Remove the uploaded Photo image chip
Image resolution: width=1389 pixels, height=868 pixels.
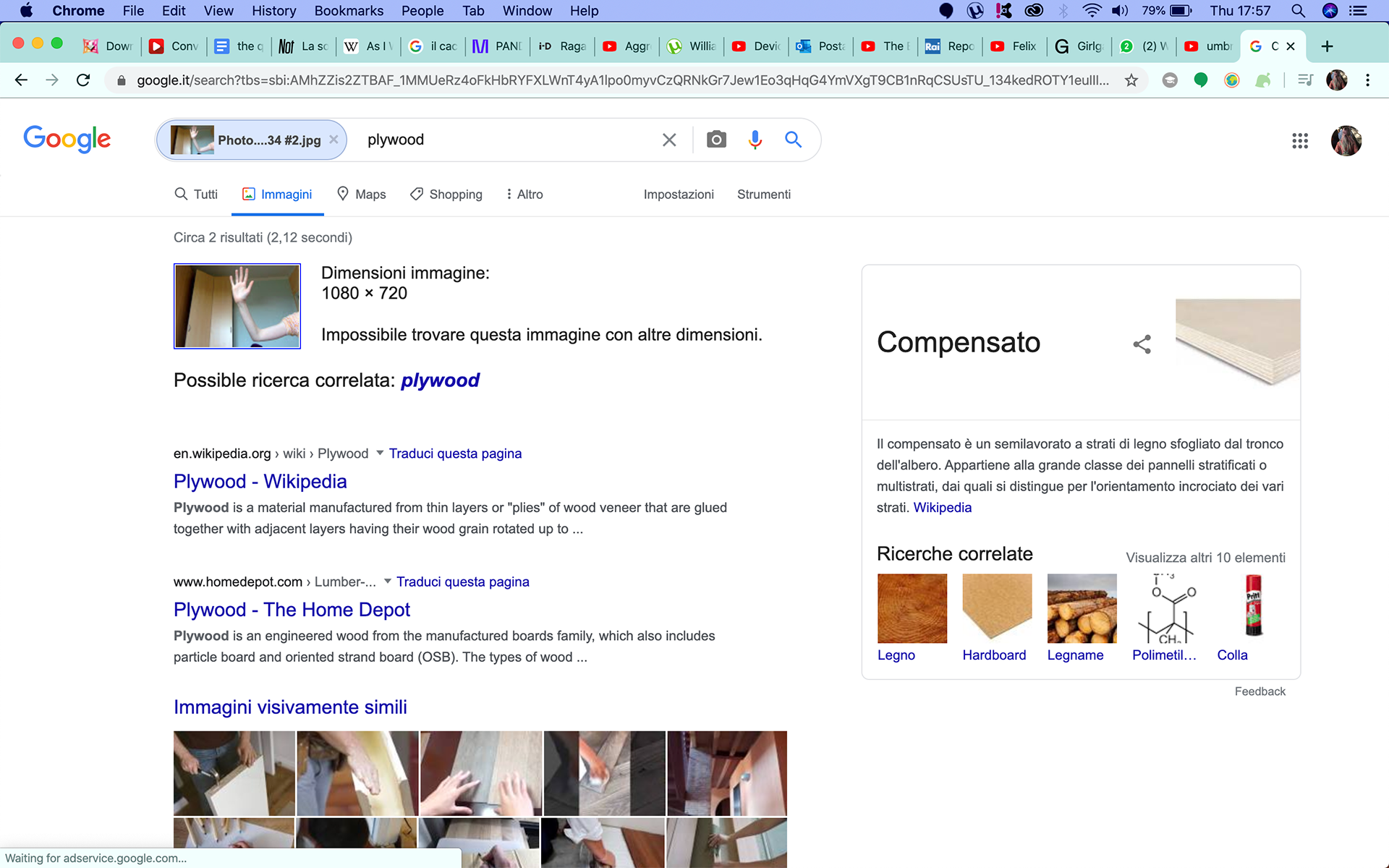[x=334, y=140]
